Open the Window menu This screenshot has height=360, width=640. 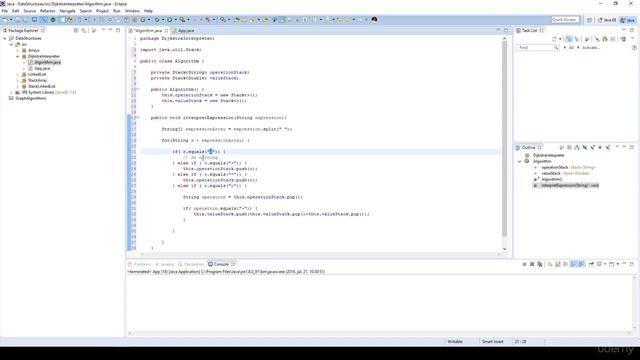(x=132, y=11)
